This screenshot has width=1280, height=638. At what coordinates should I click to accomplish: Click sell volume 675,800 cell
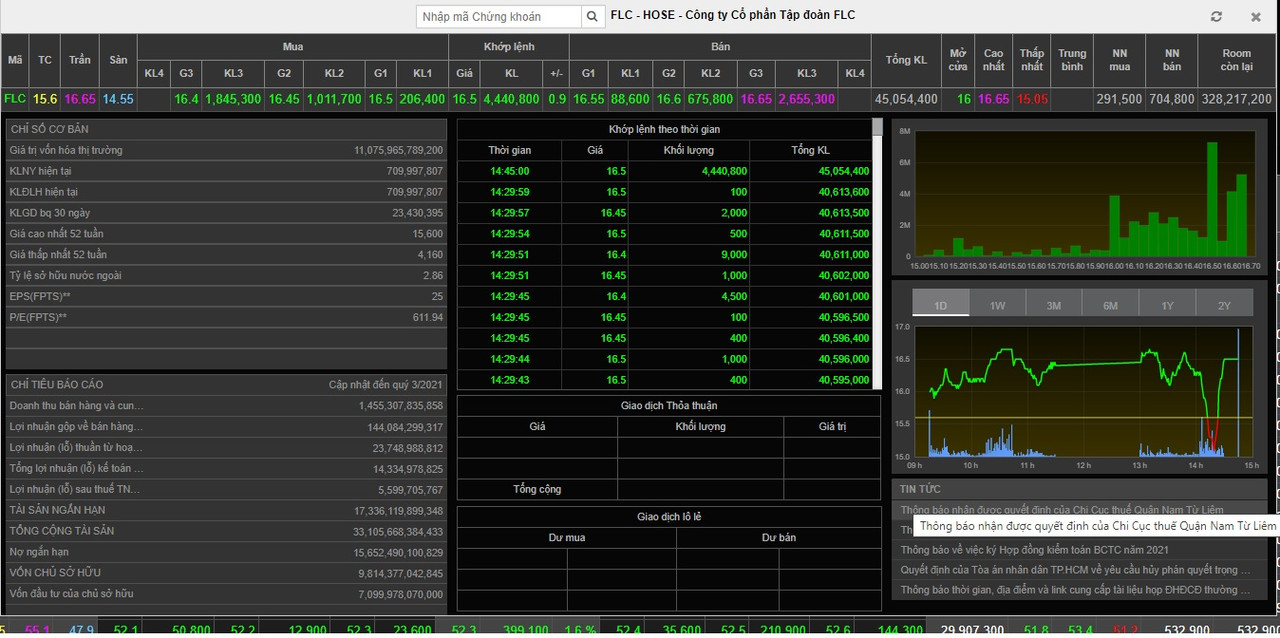click(710, 99)
